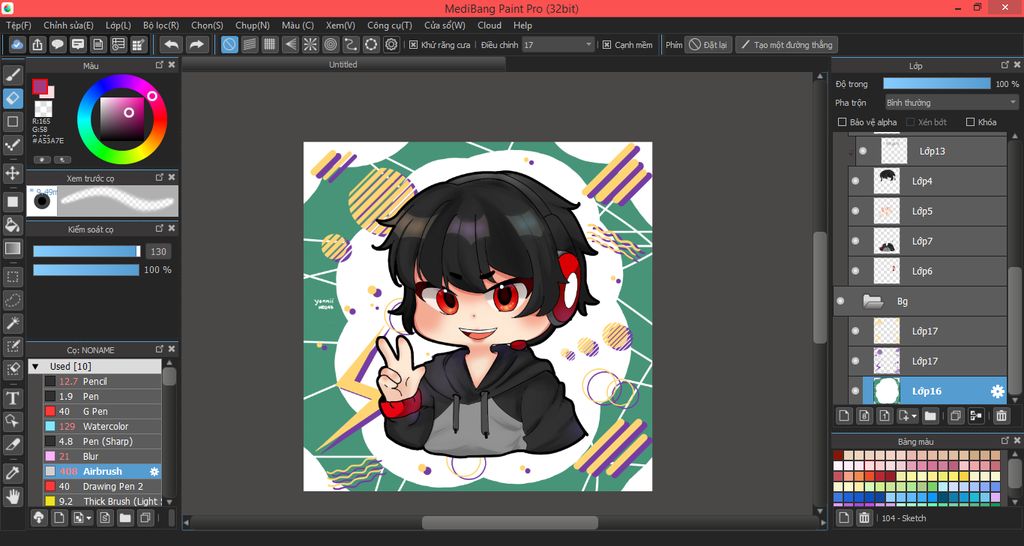Open Airbrush brush settings gear

(x=154, y=471)
